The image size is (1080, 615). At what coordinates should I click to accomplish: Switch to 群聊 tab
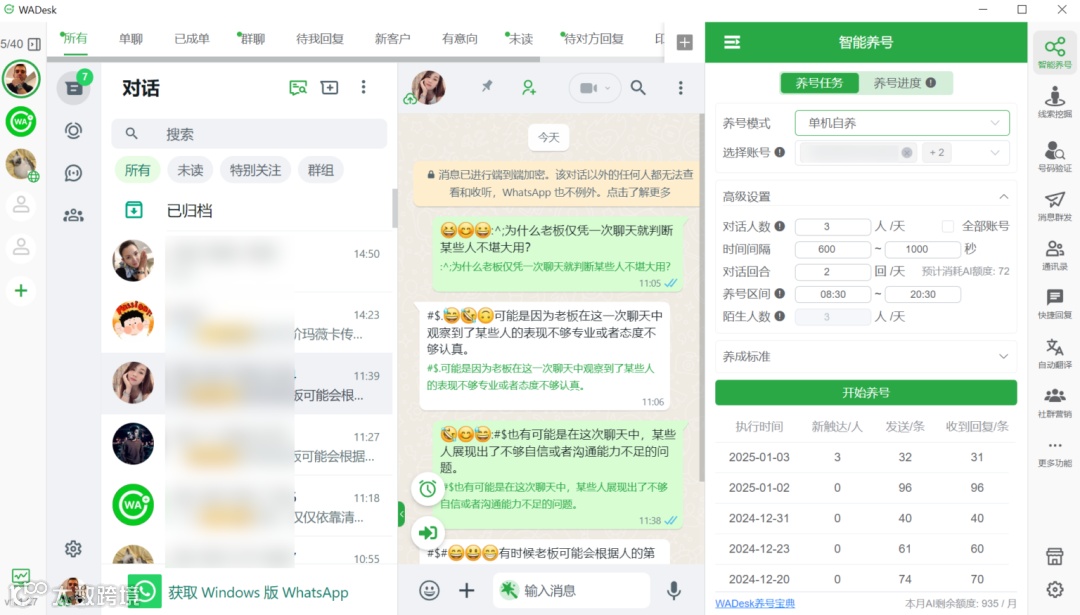pos(252,39)
